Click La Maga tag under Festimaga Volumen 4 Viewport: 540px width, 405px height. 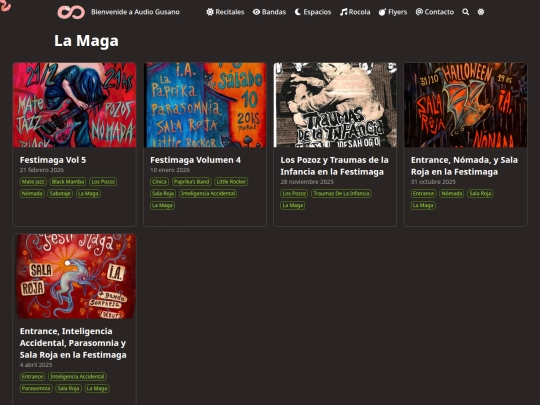162,205
